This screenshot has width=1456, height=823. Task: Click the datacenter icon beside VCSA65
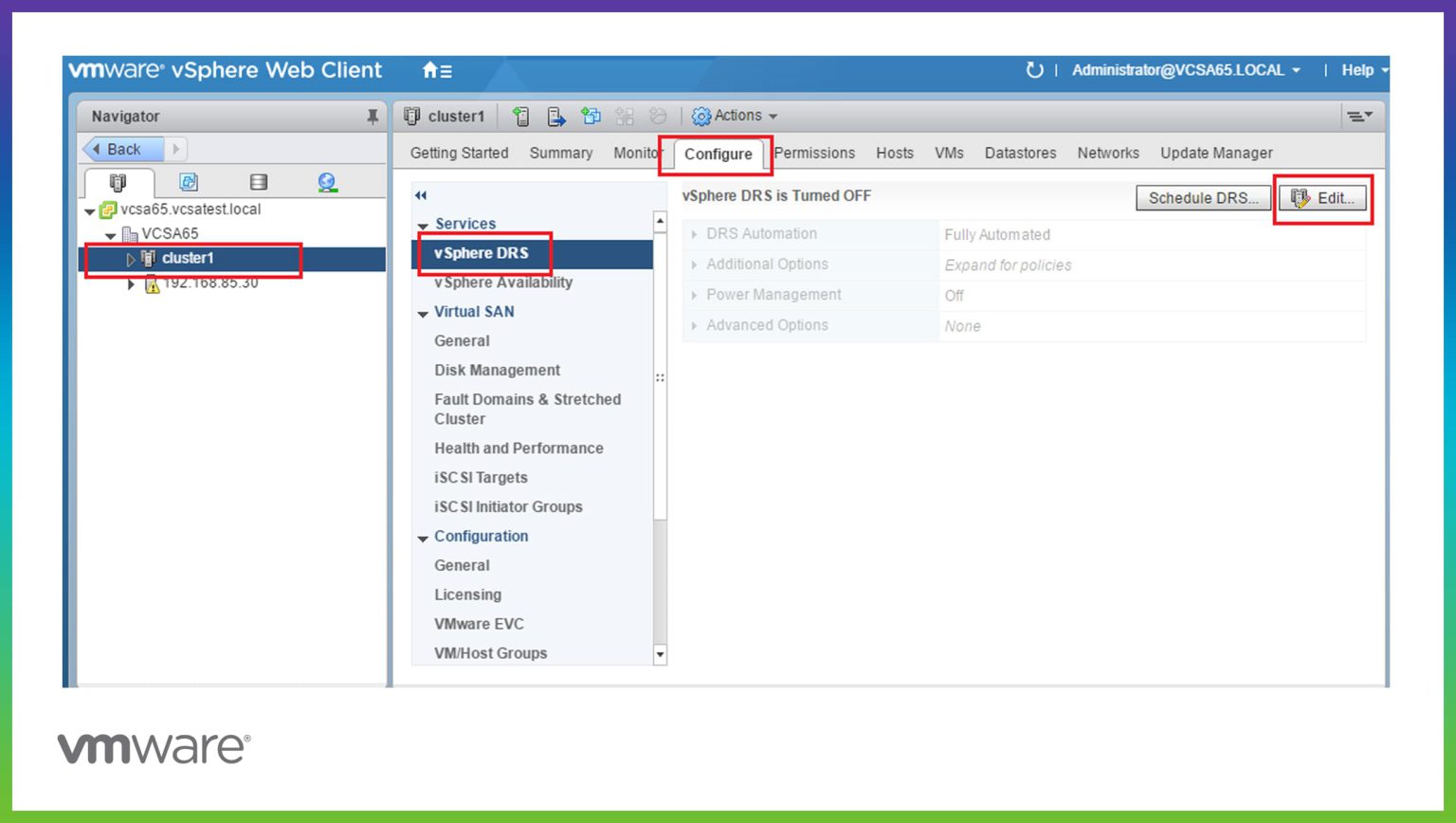(130, 234)
